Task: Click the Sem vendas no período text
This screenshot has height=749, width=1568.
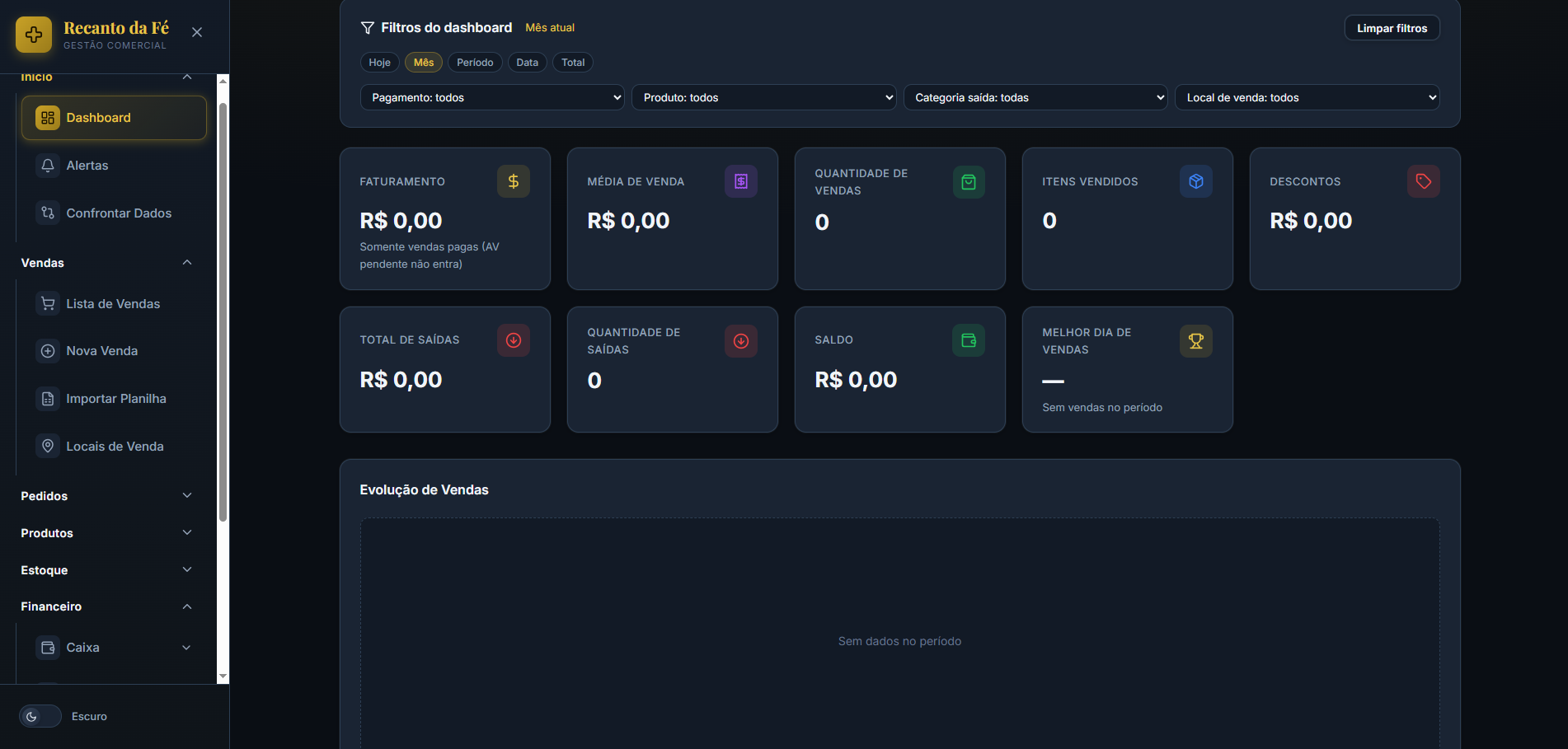Action: 1102,408
